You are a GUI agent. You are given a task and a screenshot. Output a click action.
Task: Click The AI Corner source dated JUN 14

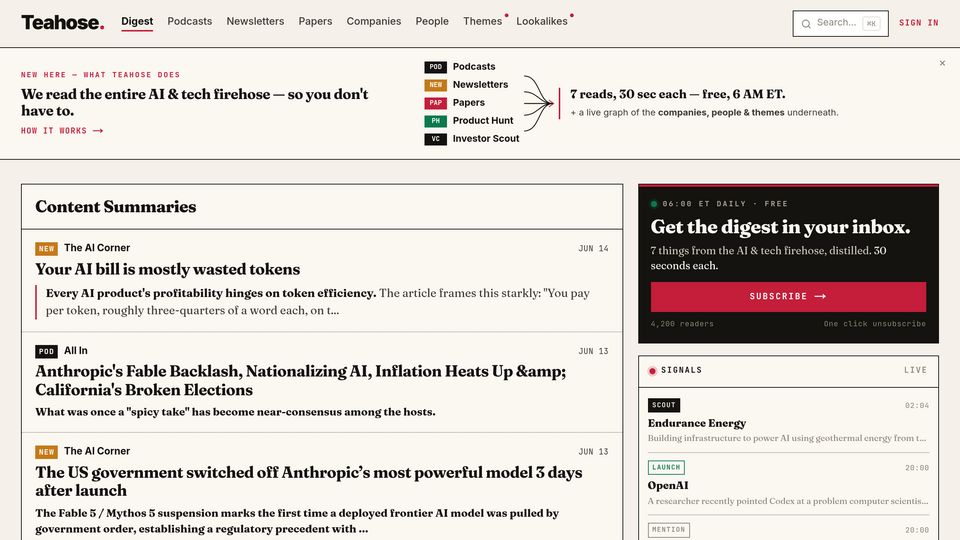97,248
